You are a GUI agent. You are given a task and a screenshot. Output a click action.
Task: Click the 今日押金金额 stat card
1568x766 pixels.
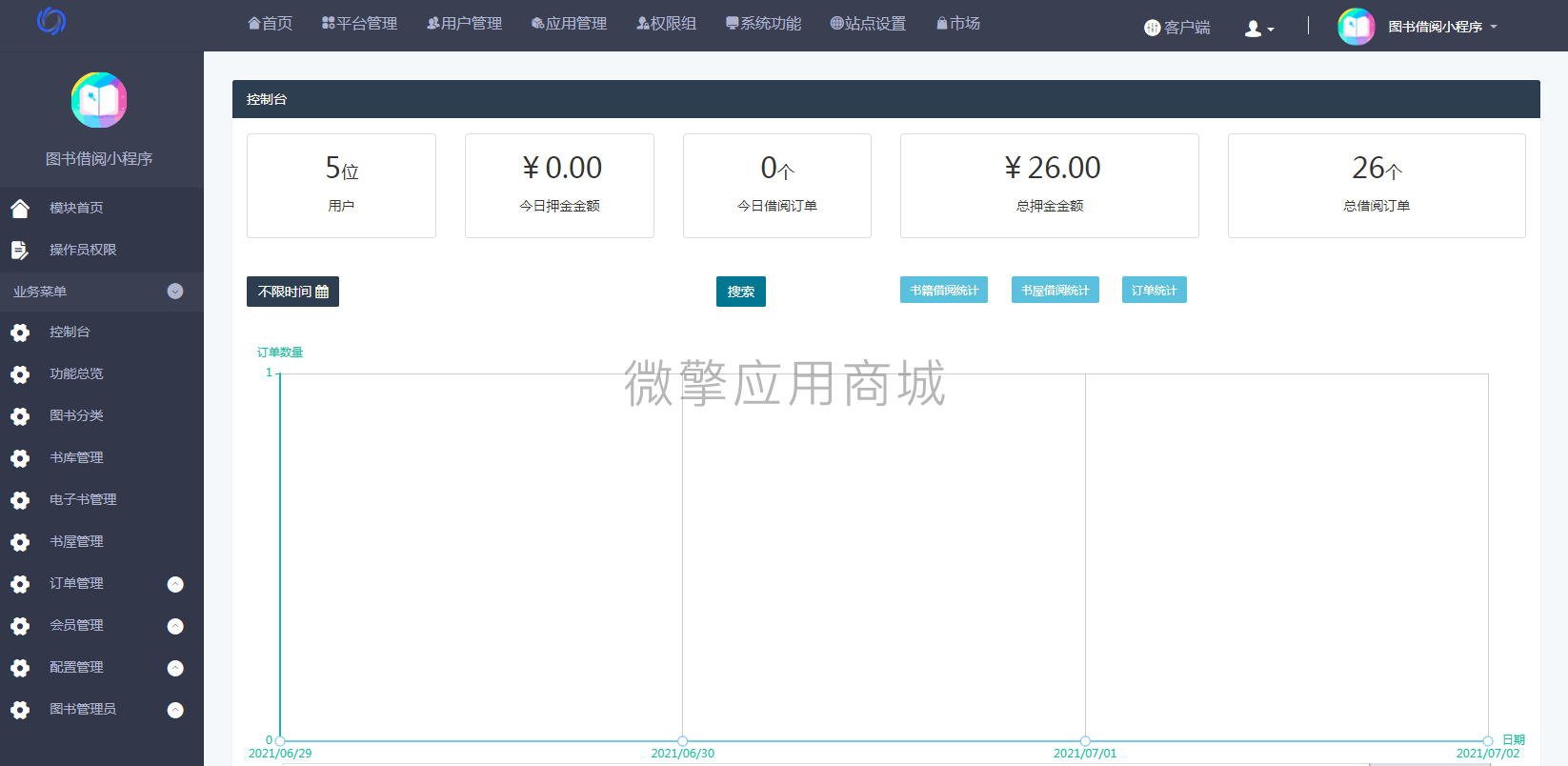(559, 186)
